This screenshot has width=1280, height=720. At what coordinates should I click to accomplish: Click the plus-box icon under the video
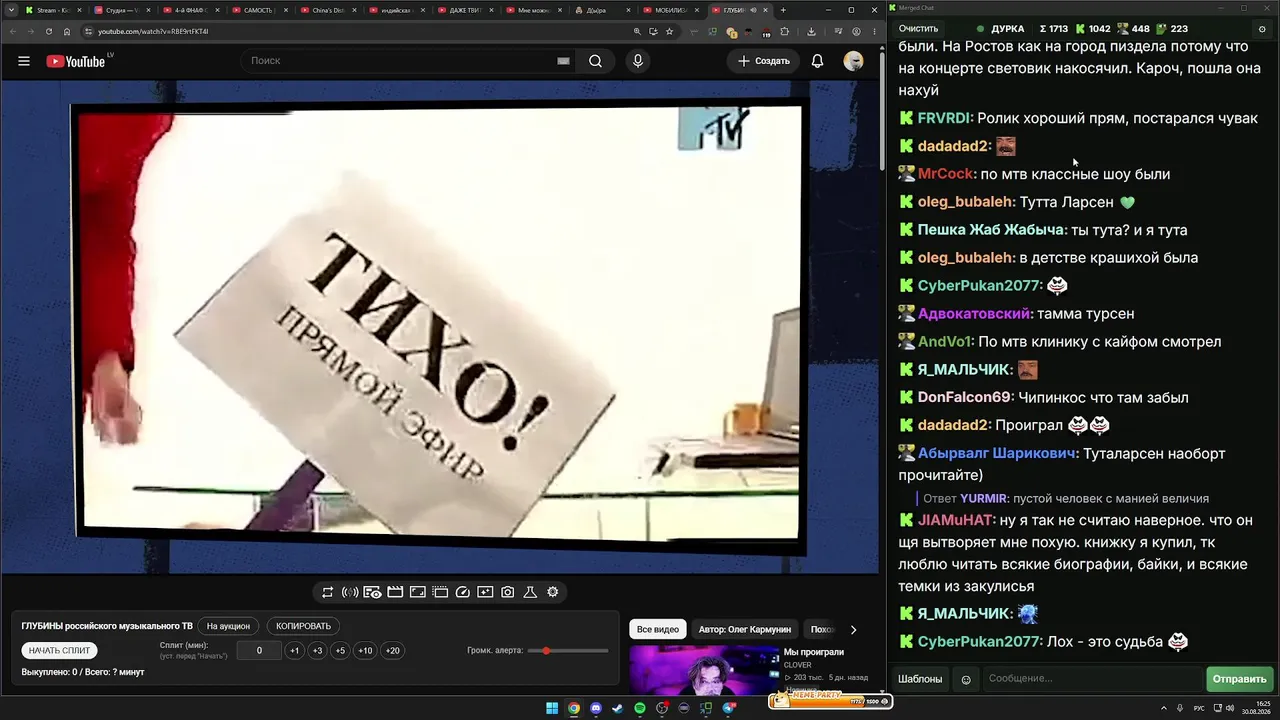(x=485, y=592)
